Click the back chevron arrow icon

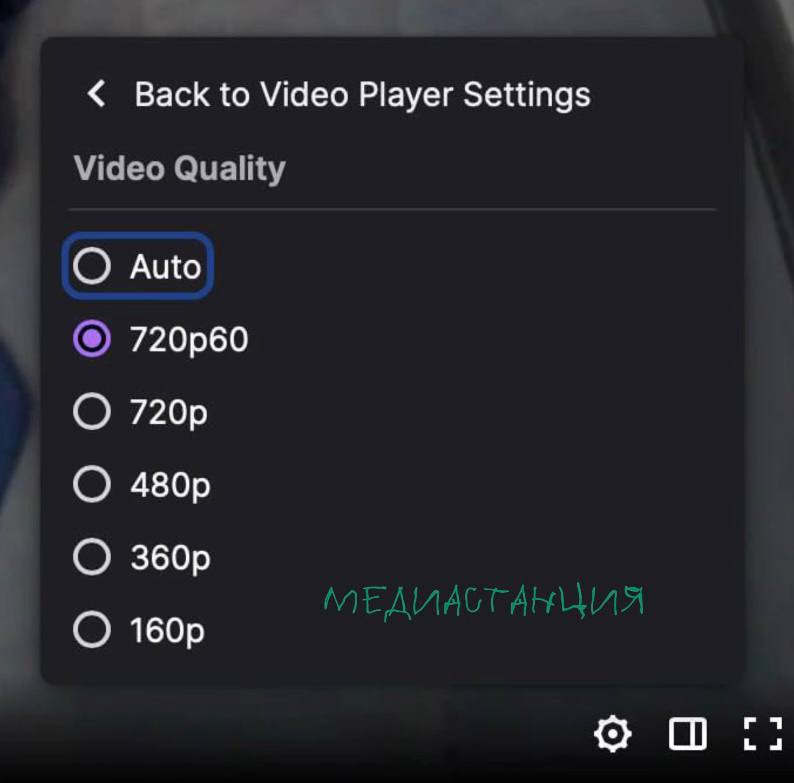[x=96, y=94]
